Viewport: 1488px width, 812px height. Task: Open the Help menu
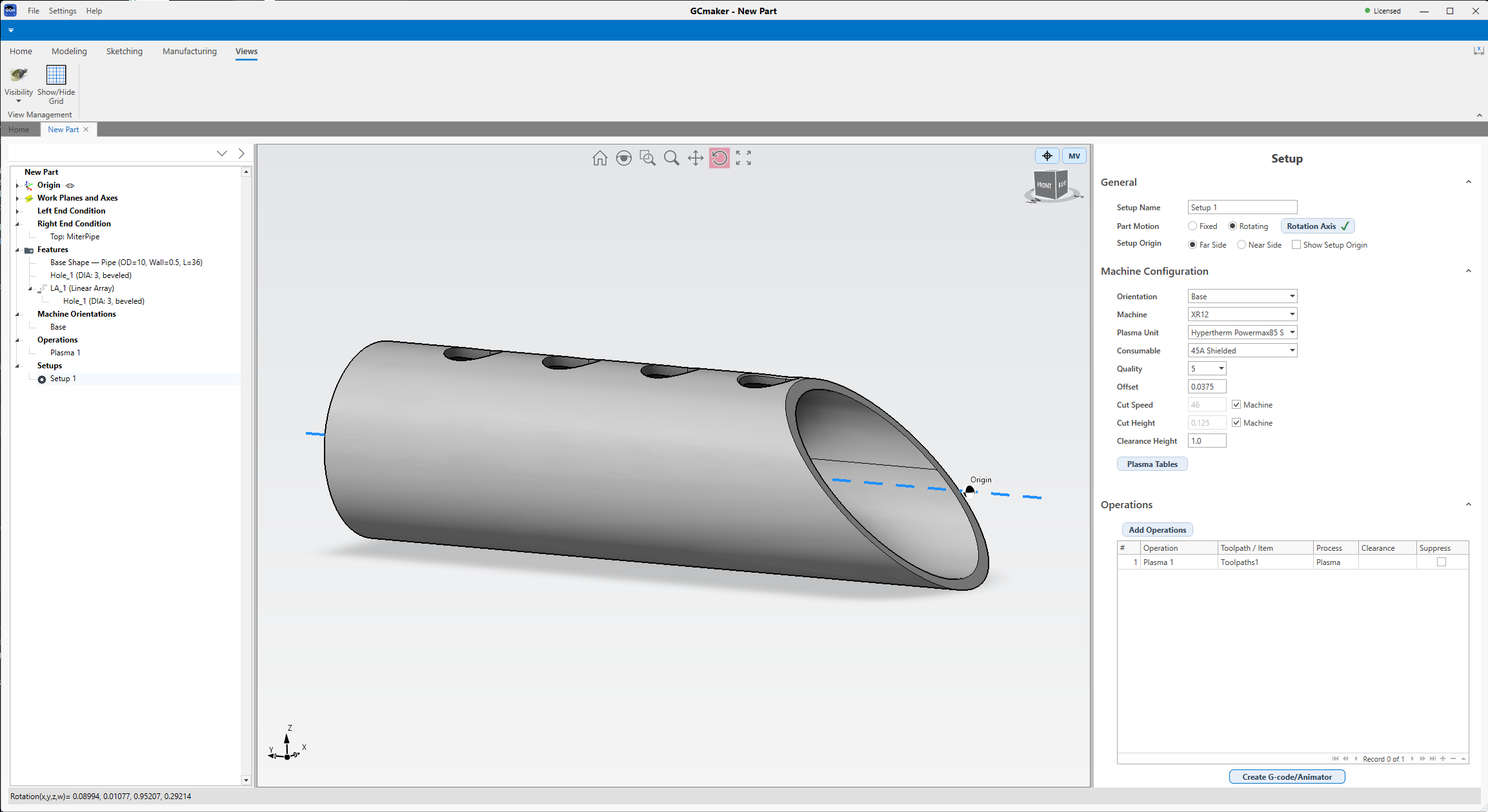94,11
